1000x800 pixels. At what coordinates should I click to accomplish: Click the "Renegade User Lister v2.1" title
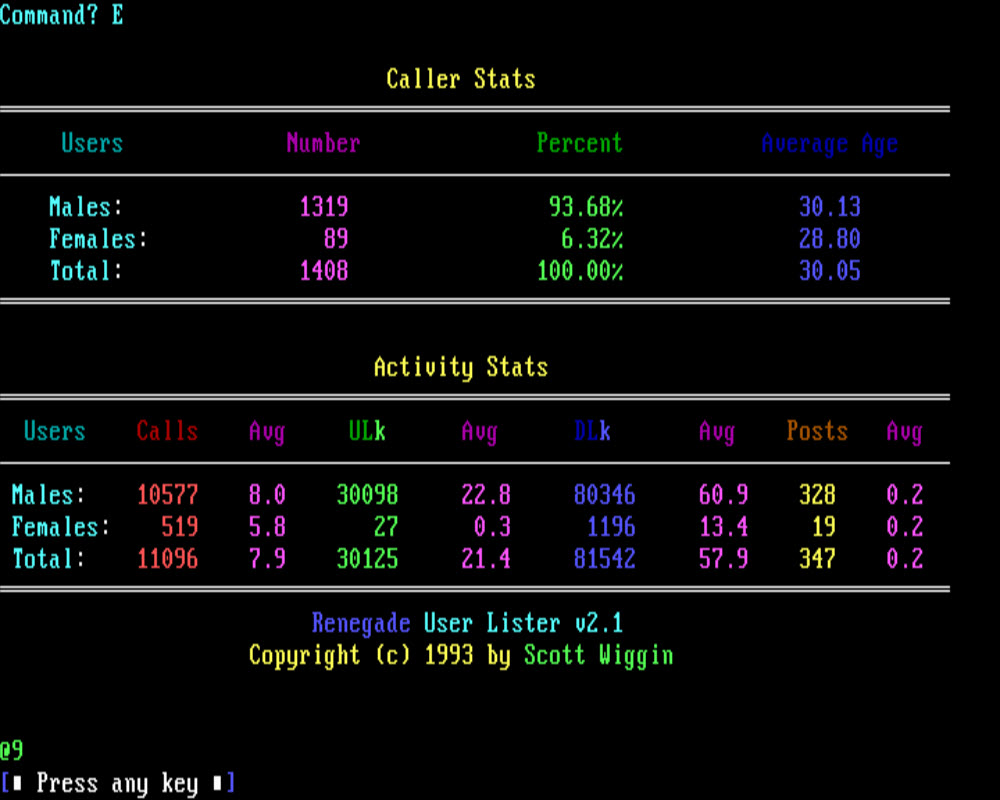coord(467,623)
